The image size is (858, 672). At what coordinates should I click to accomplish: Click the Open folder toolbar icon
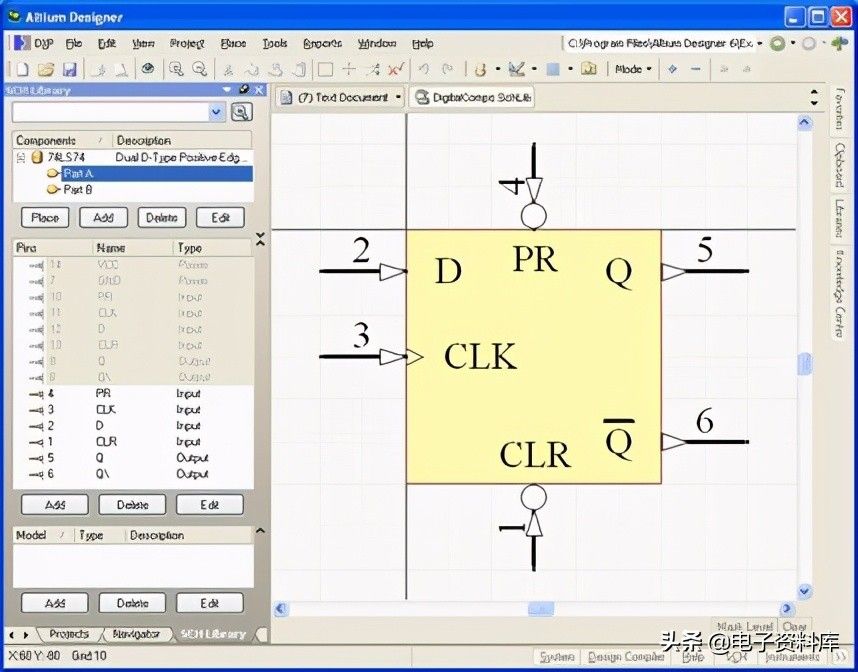tap(45, 69)
